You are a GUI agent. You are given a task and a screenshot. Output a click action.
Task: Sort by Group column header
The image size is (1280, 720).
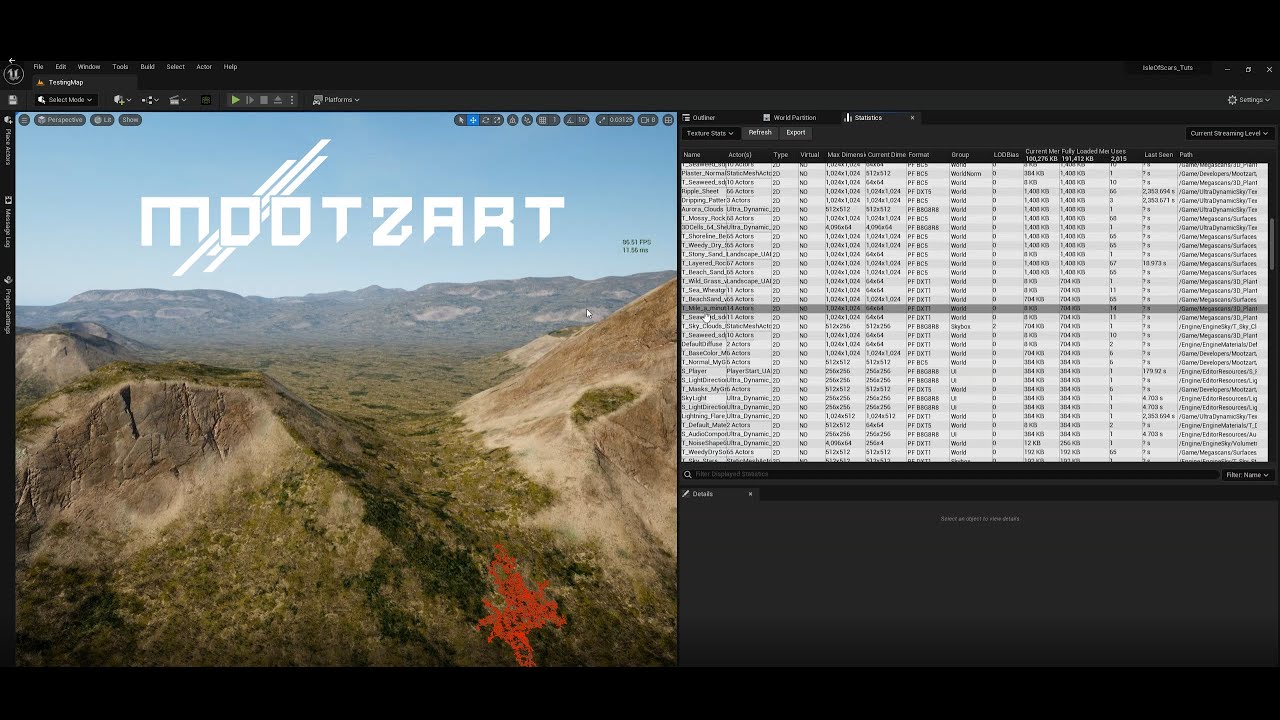(x=960, y=155)
